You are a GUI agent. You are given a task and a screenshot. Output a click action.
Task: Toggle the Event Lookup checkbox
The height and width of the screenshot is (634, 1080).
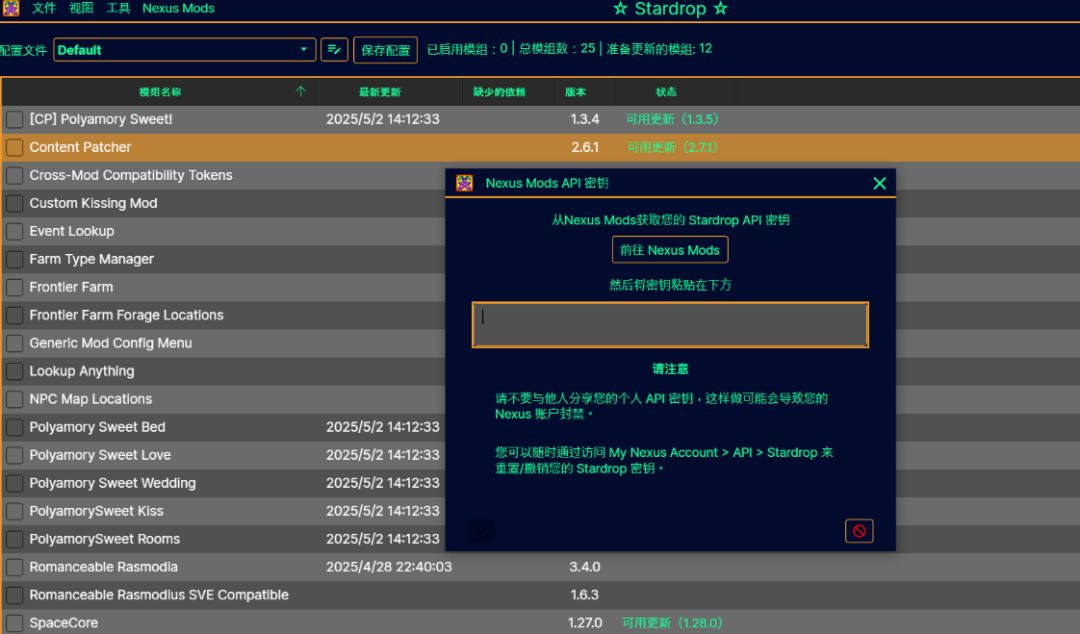pos(14,231)
